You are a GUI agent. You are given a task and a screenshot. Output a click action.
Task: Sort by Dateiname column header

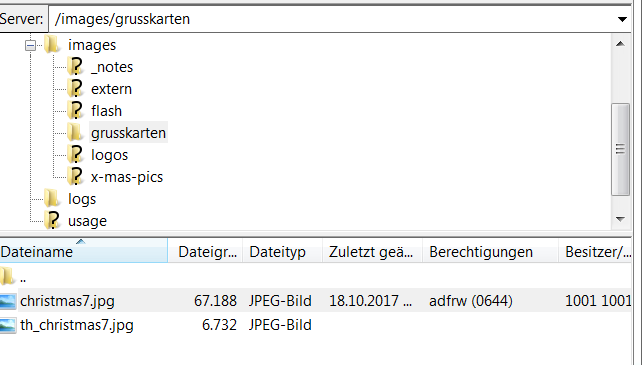(84, 251)
